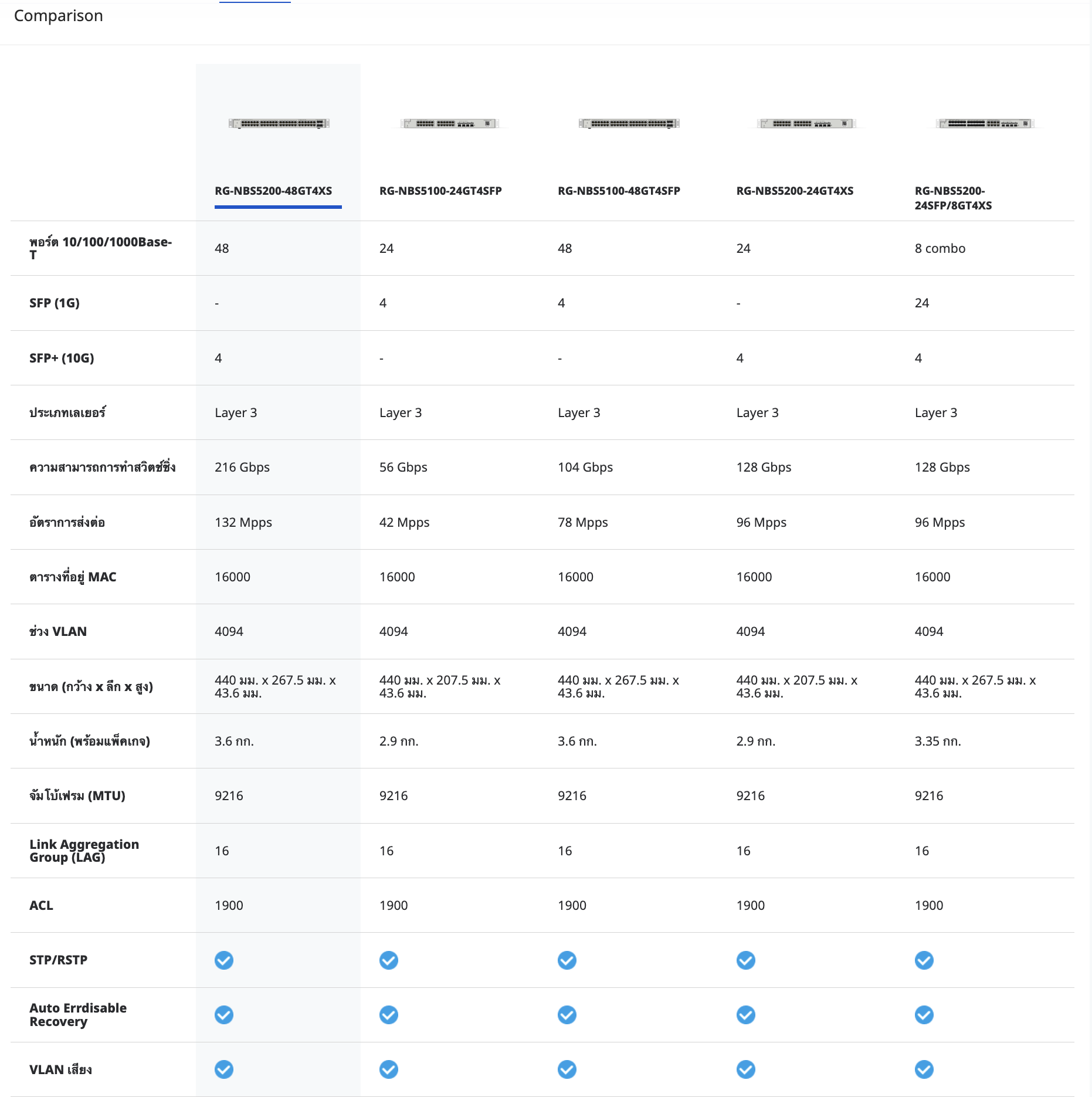Image resolution: width=1092 pixels, height=1097 pixels.
Task: Click the Link Aggregation Group (LAG) row label
Action: pos(84,851)
